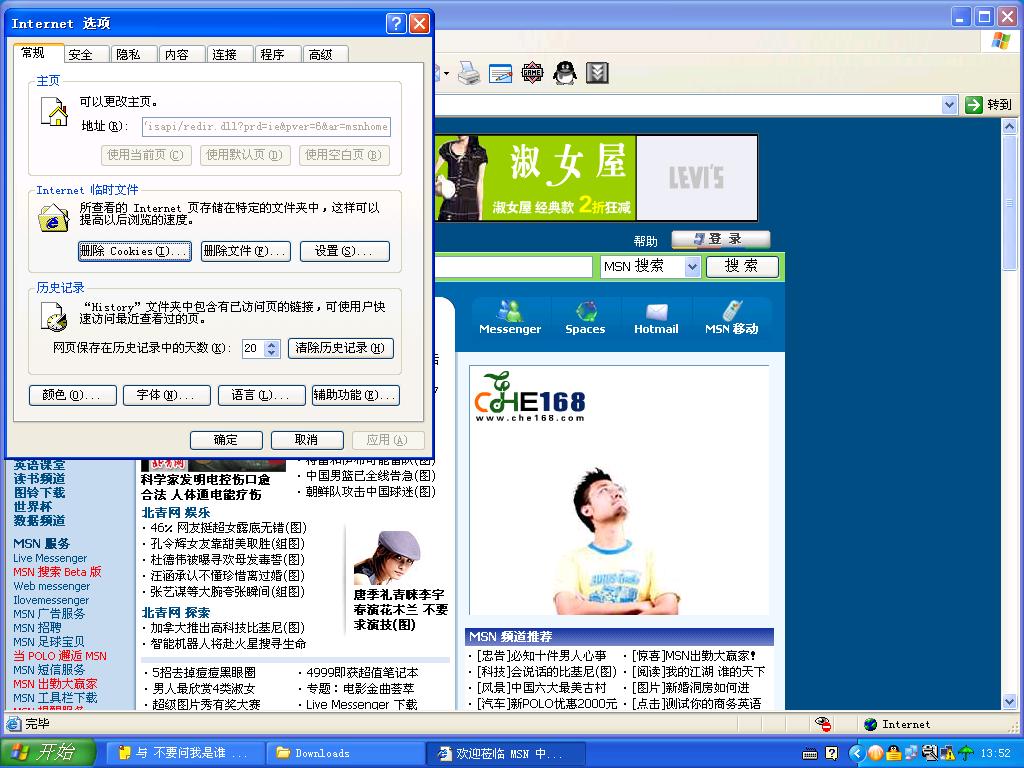Click the help question-mark button in the dialog title

[x=396, y=24]
